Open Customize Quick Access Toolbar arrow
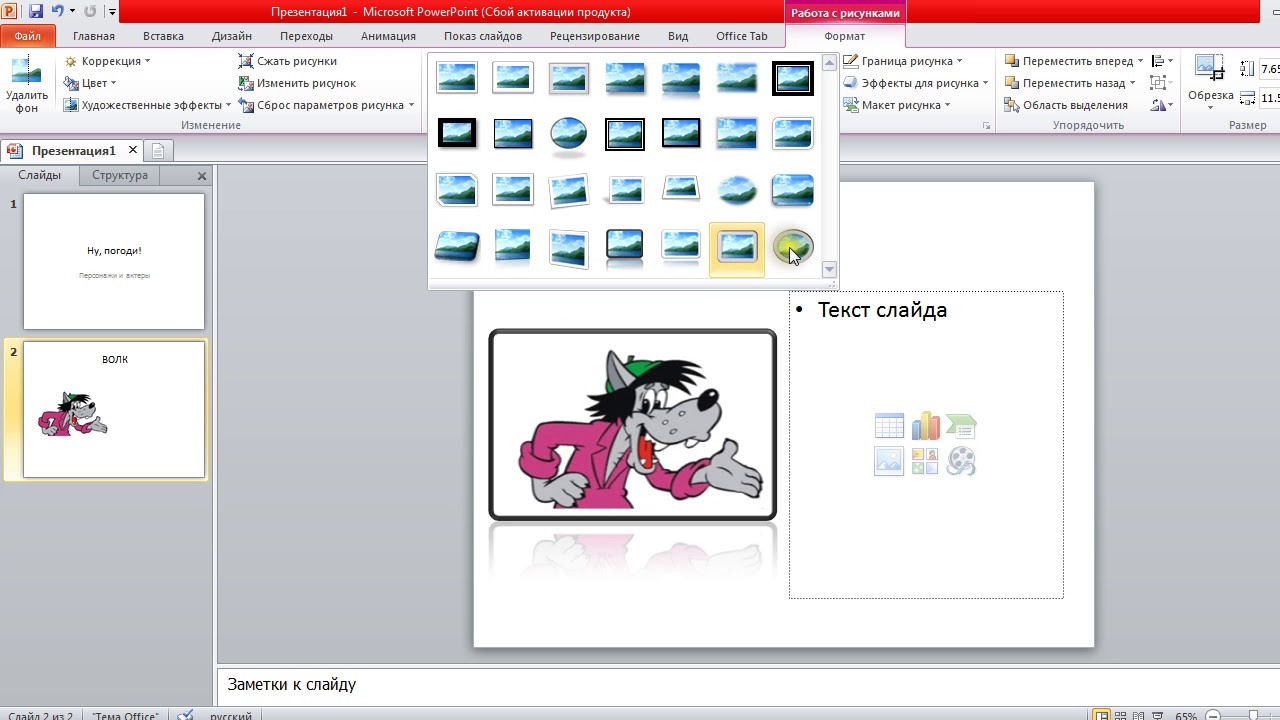The width and height of the screenshot is (1280, 720). 112,12
